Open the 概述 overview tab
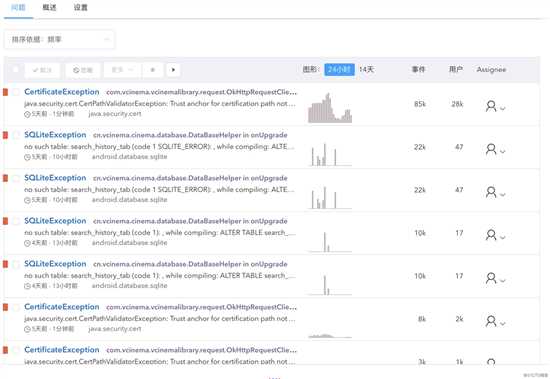The width and height of the screenshot is (550, 379). click(x=49, y=7)
